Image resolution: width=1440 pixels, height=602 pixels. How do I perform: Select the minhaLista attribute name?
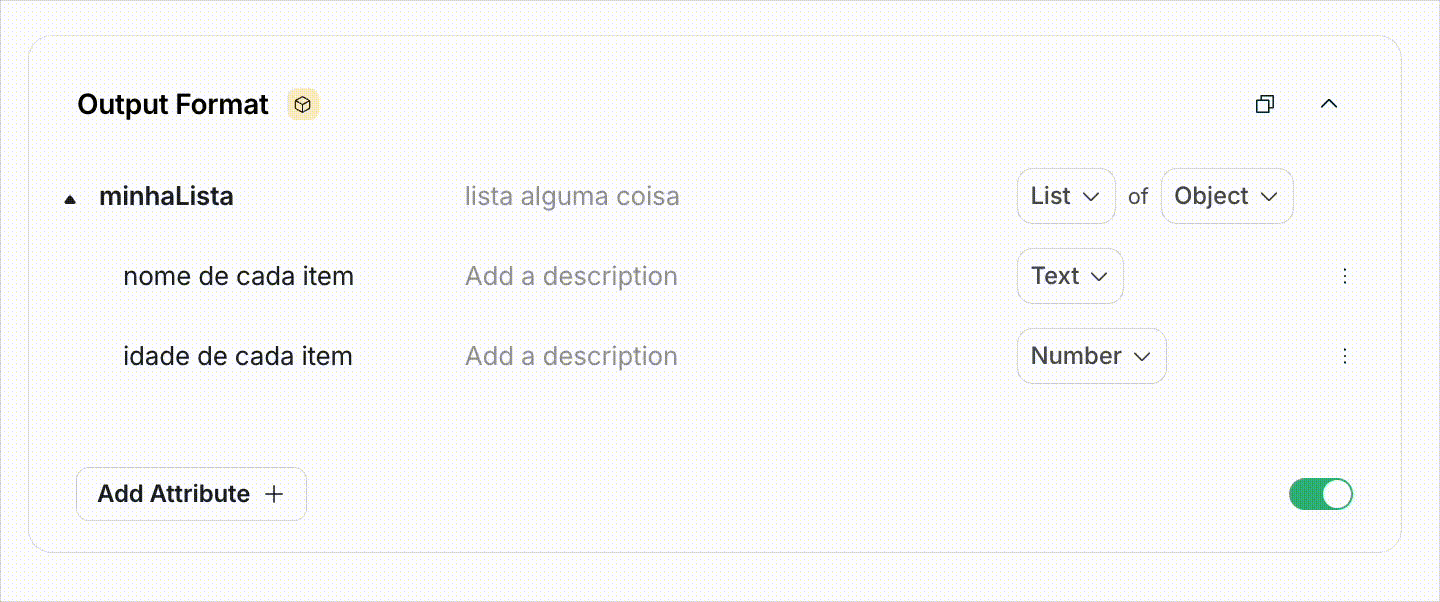(x=166, y=196)
